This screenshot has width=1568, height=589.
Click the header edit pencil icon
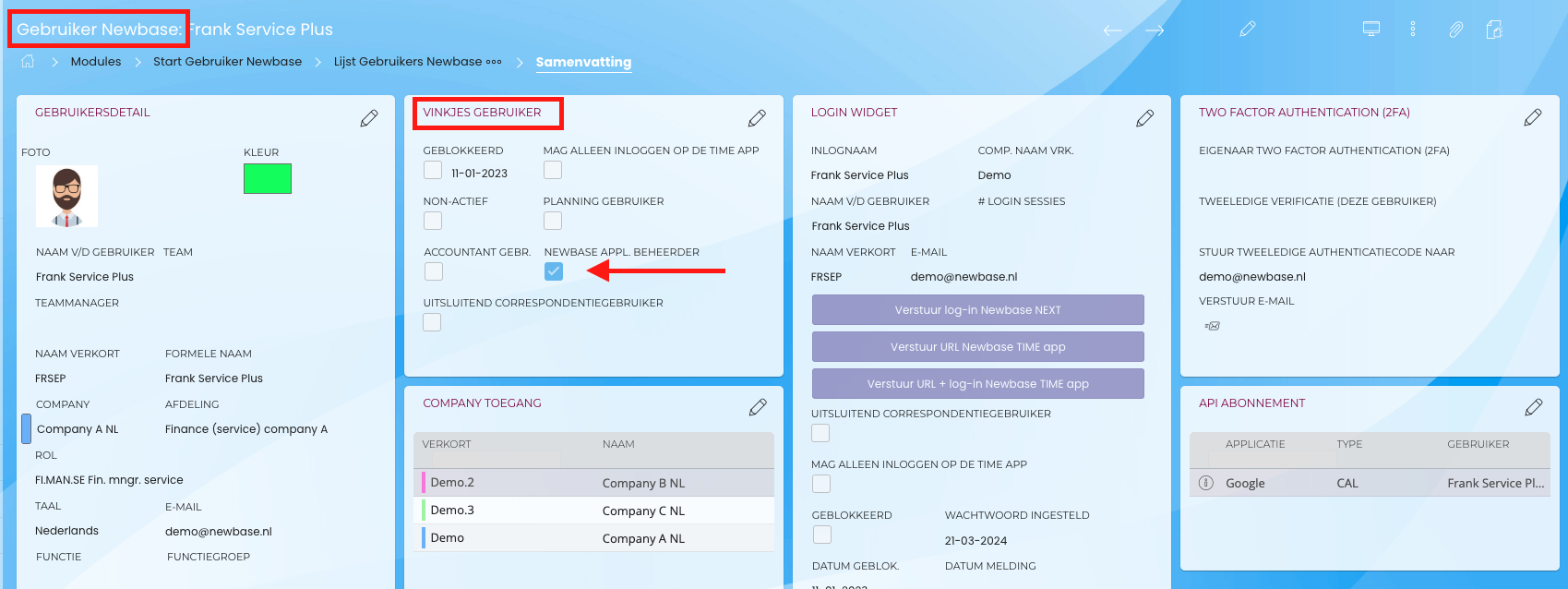1248,30
